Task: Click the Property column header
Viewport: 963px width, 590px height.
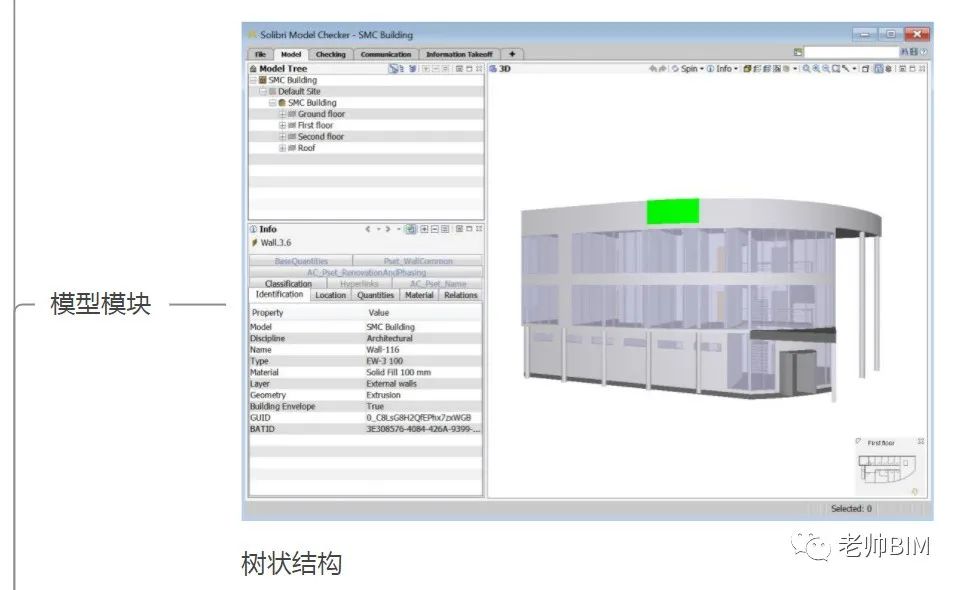Action: 268,312
